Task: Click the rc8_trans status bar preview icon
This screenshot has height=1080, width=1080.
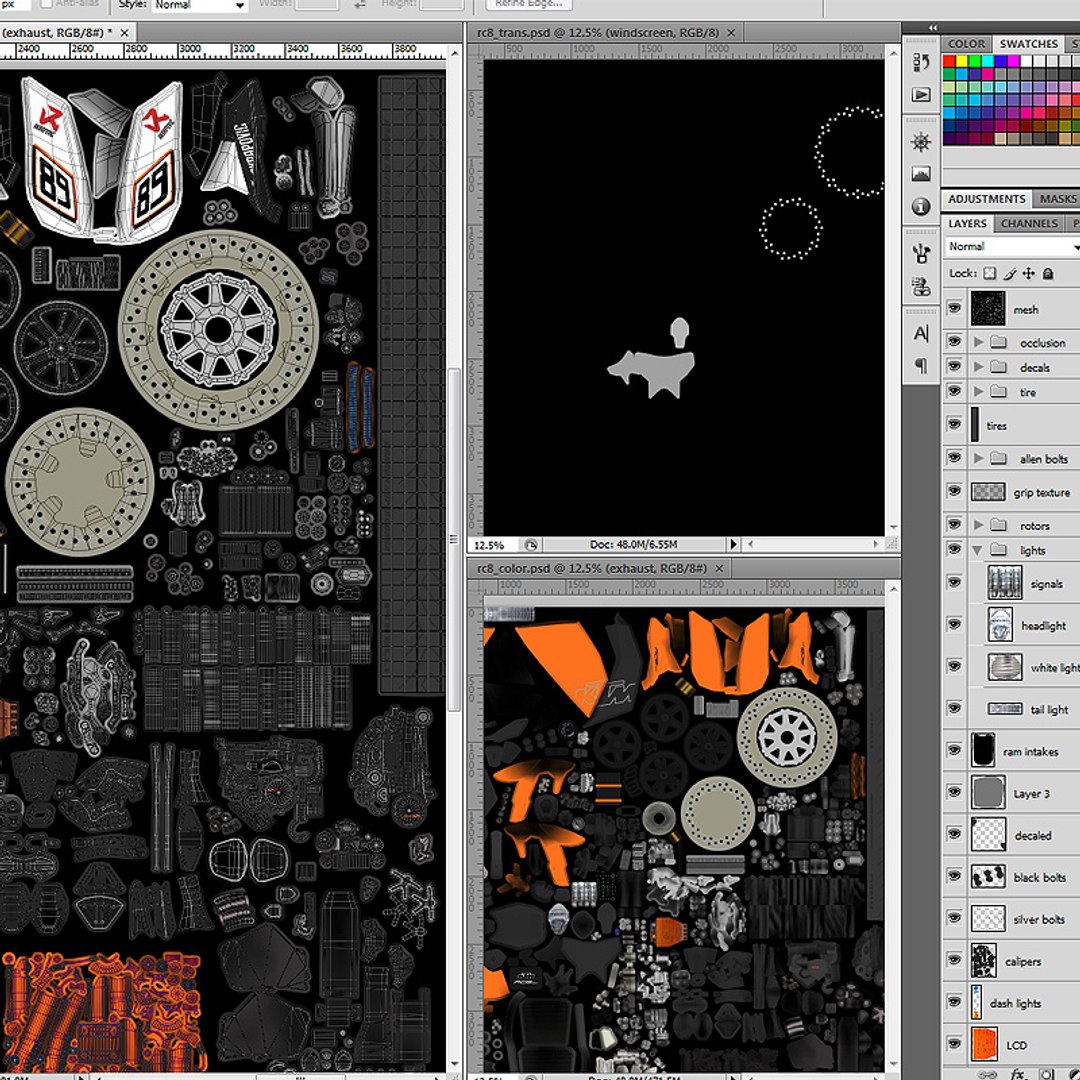Action: (x=530, y=545)
